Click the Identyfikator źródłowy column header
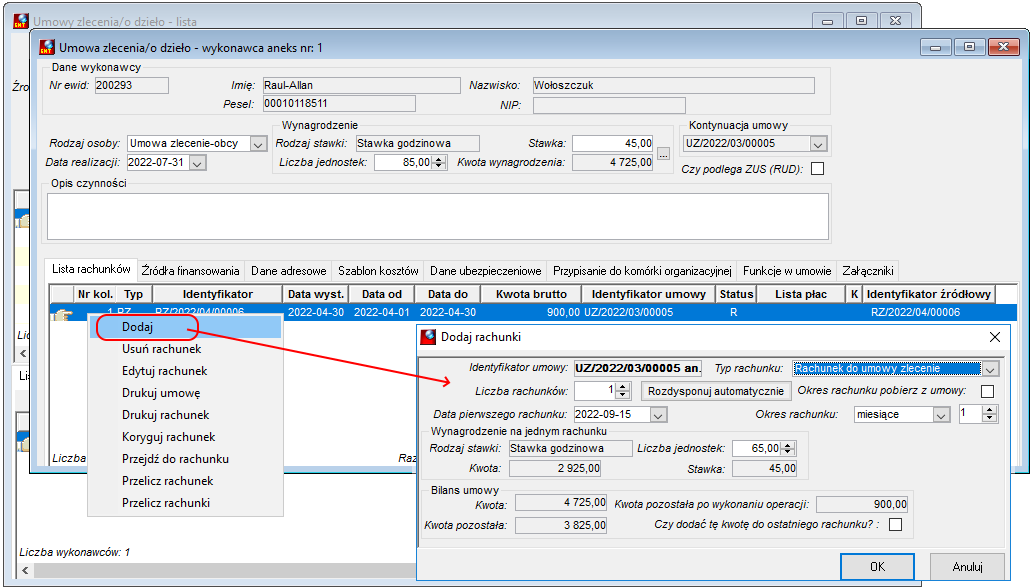Image resolution: width=1030 pixels, height=587 pixels. point(928,294)
